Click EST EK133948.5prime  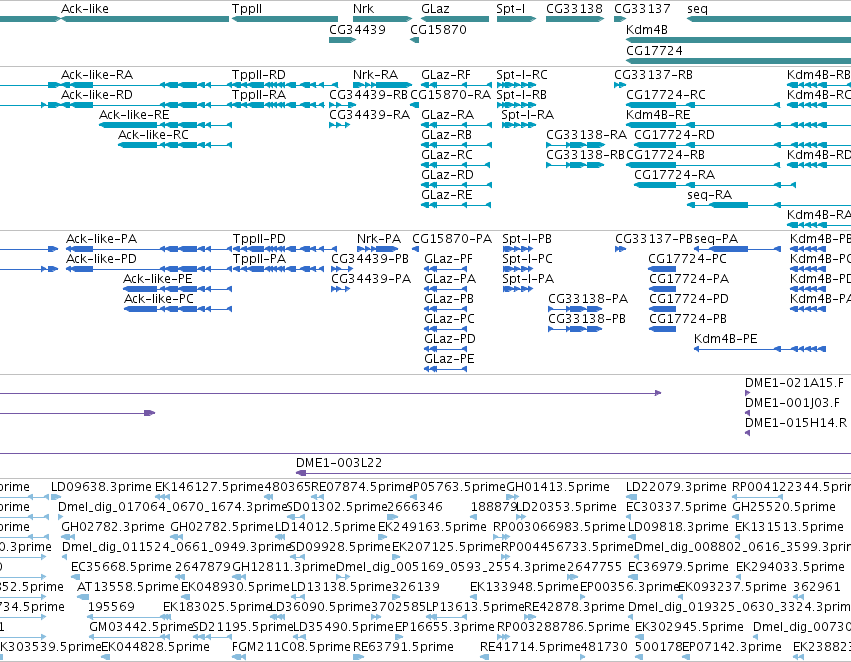[x=524, y=587]
